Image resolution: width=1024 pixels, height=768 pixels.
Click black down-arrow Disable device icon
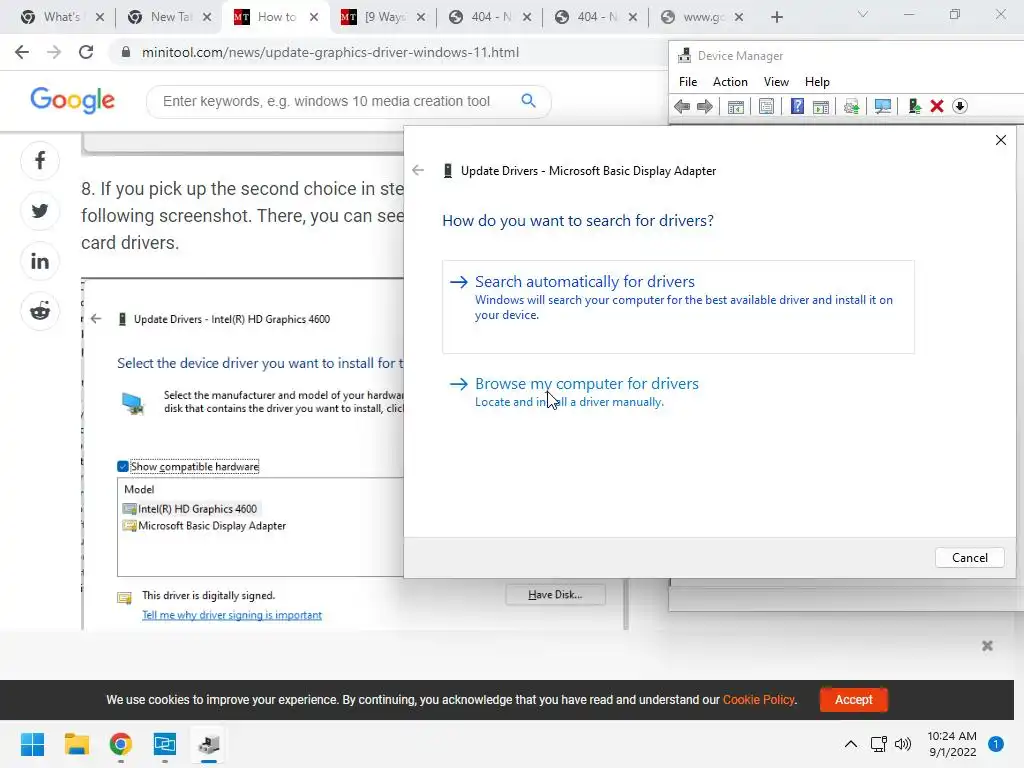959,106
